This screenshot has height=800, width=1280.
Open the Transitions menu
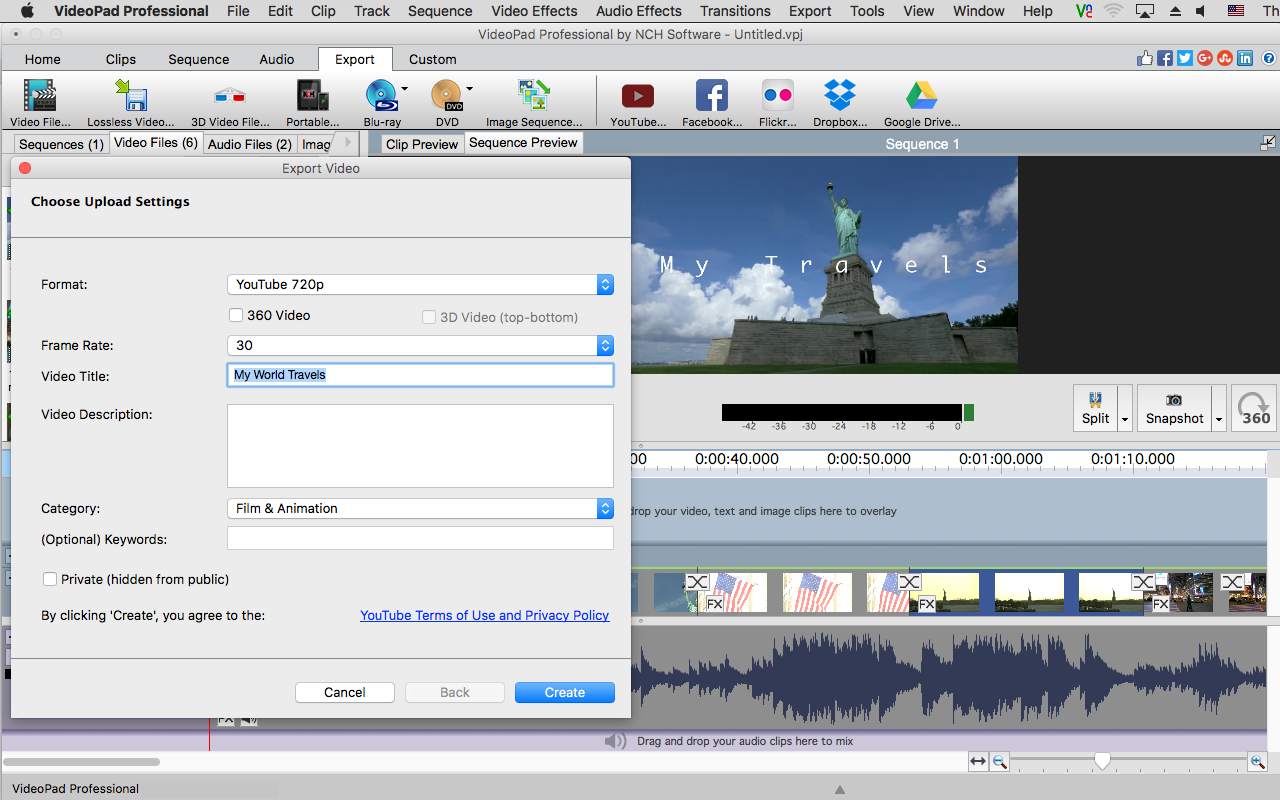pos(735,11)
